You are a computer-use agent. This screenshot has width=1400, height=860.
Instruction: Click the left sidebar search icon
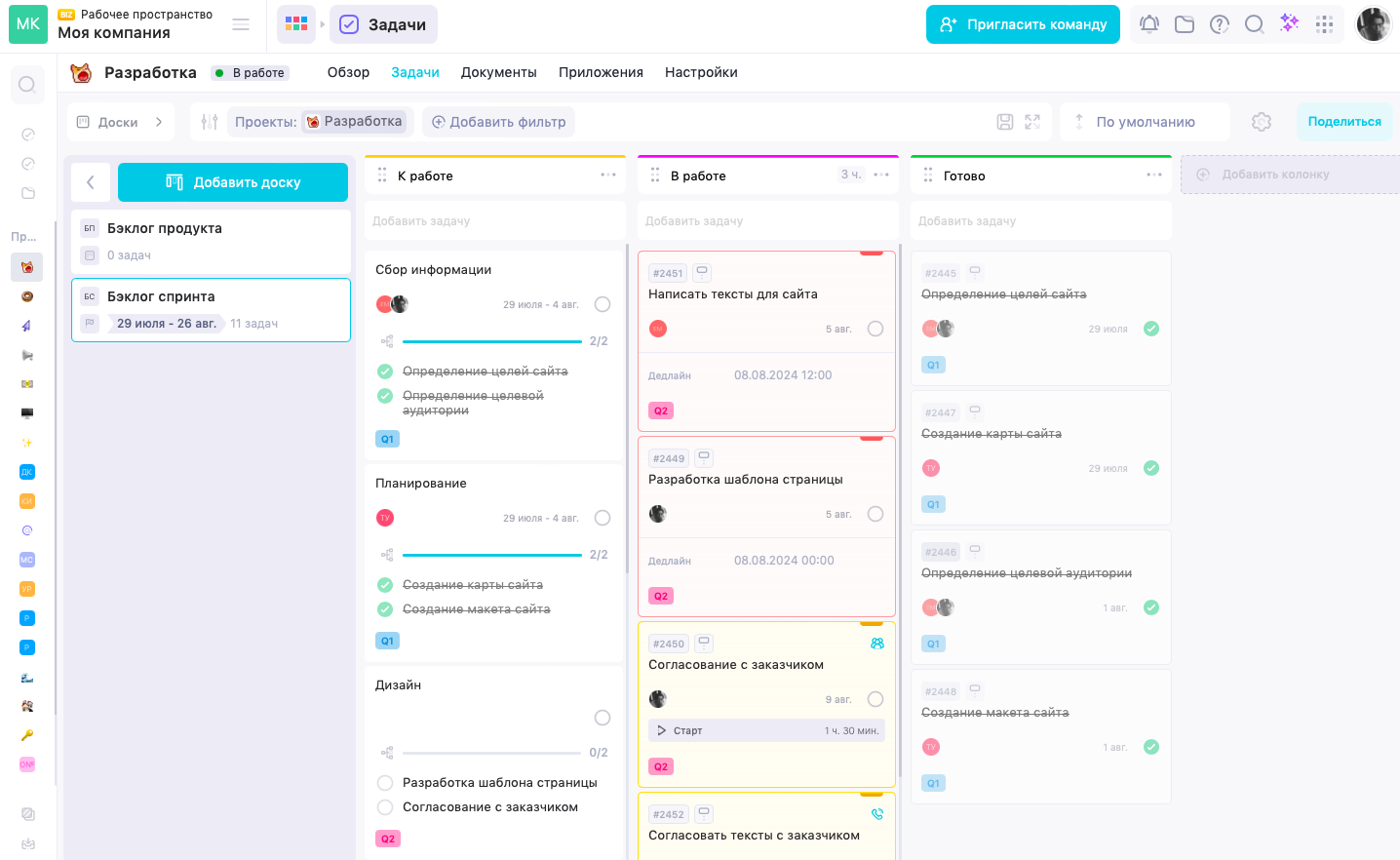tap(27, 85)
